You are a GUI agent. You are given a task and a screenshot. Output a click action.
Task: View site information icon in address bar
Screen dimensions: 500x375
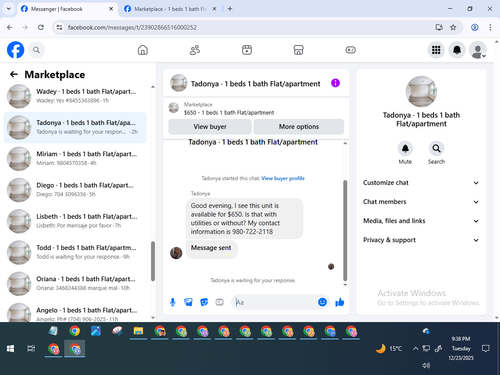click(59, 27)
